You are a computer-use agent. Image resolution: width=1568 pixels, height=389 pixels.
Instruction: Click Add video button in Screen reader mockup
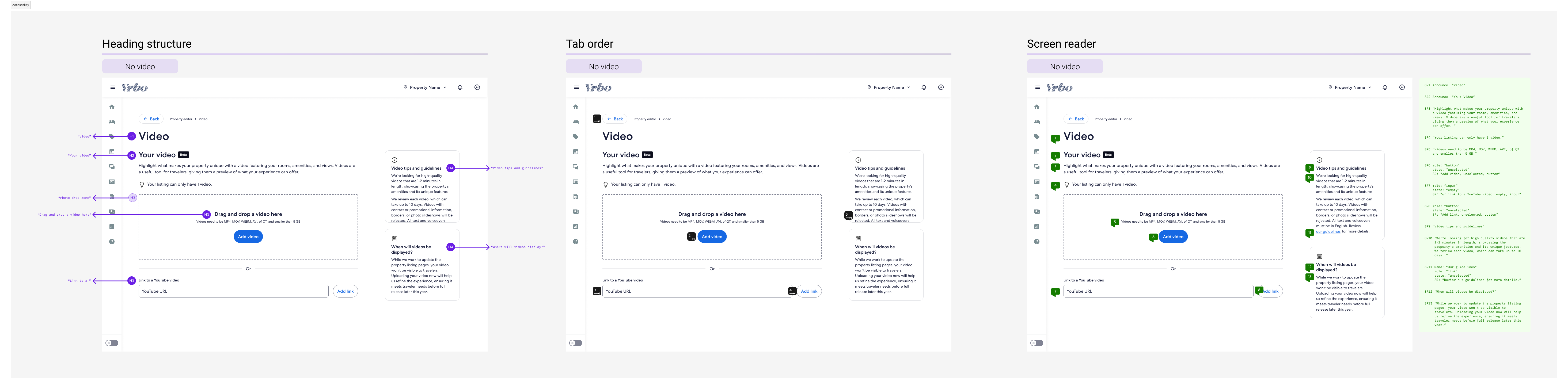[x=1173, y=236]
